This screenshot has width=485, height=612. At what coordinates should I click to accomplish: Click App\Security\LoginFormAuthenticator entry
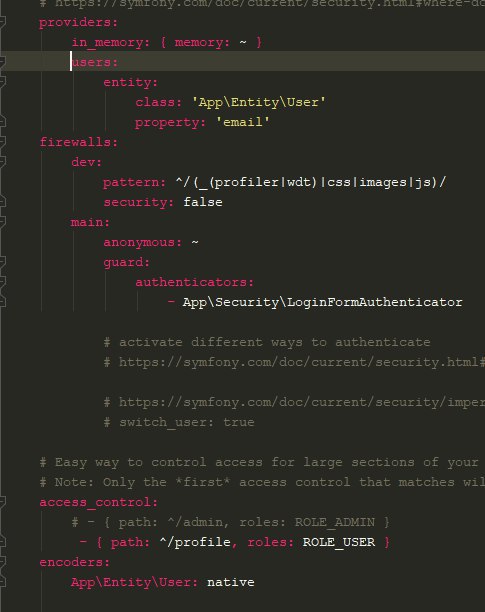point(322,302)
